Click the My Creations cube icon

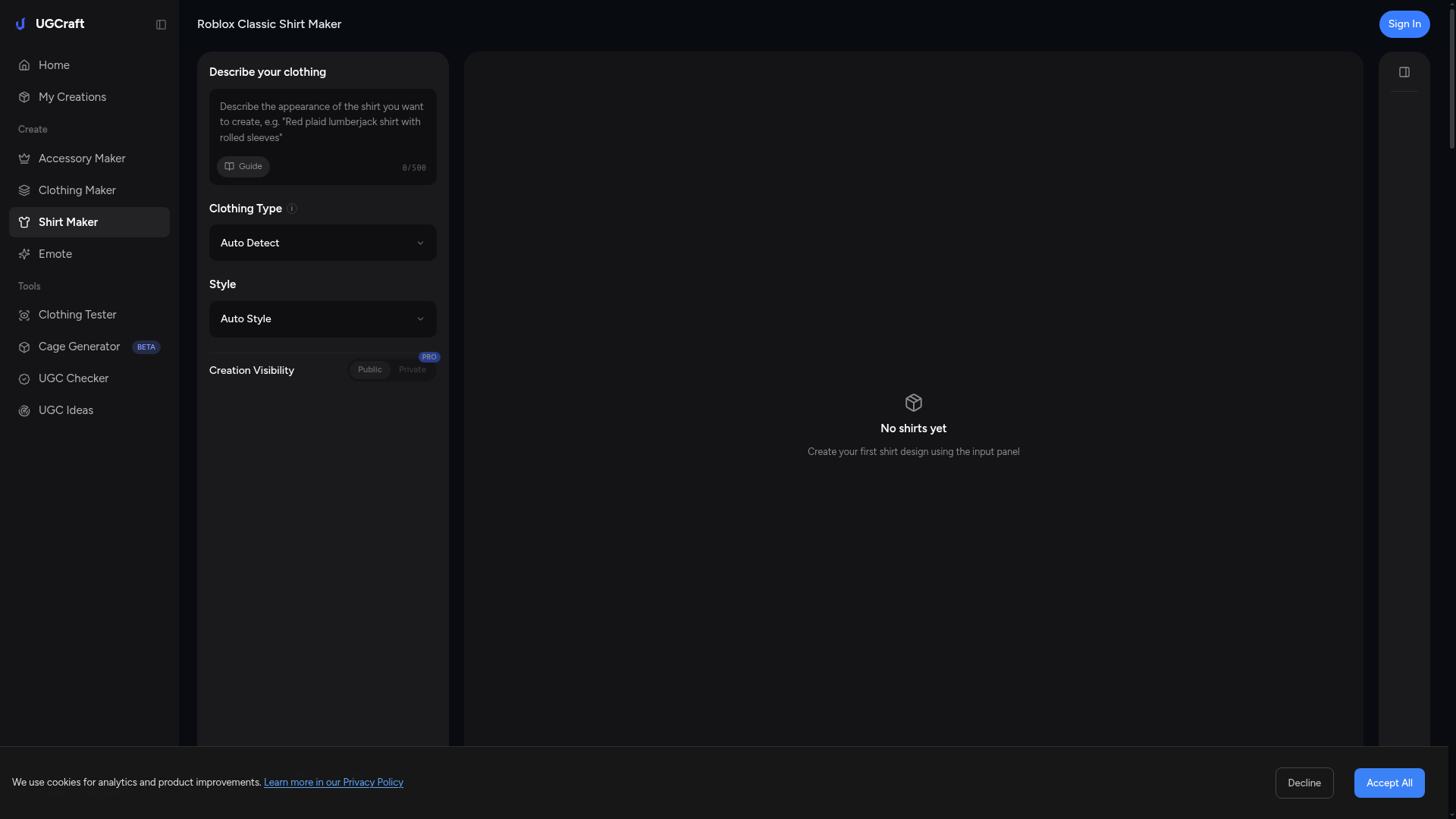coord(24,97)
